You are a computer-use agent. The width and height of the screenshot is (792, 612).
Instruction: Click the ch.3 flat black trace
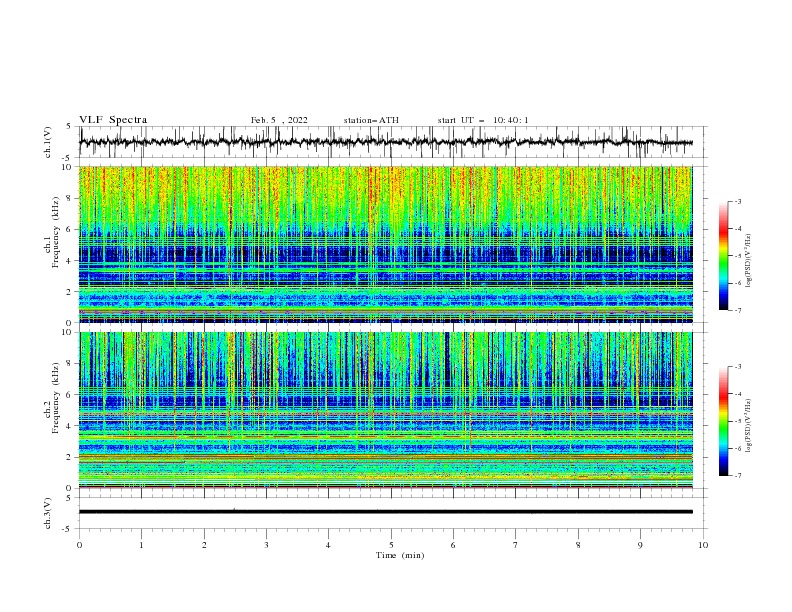click(385, 512)
